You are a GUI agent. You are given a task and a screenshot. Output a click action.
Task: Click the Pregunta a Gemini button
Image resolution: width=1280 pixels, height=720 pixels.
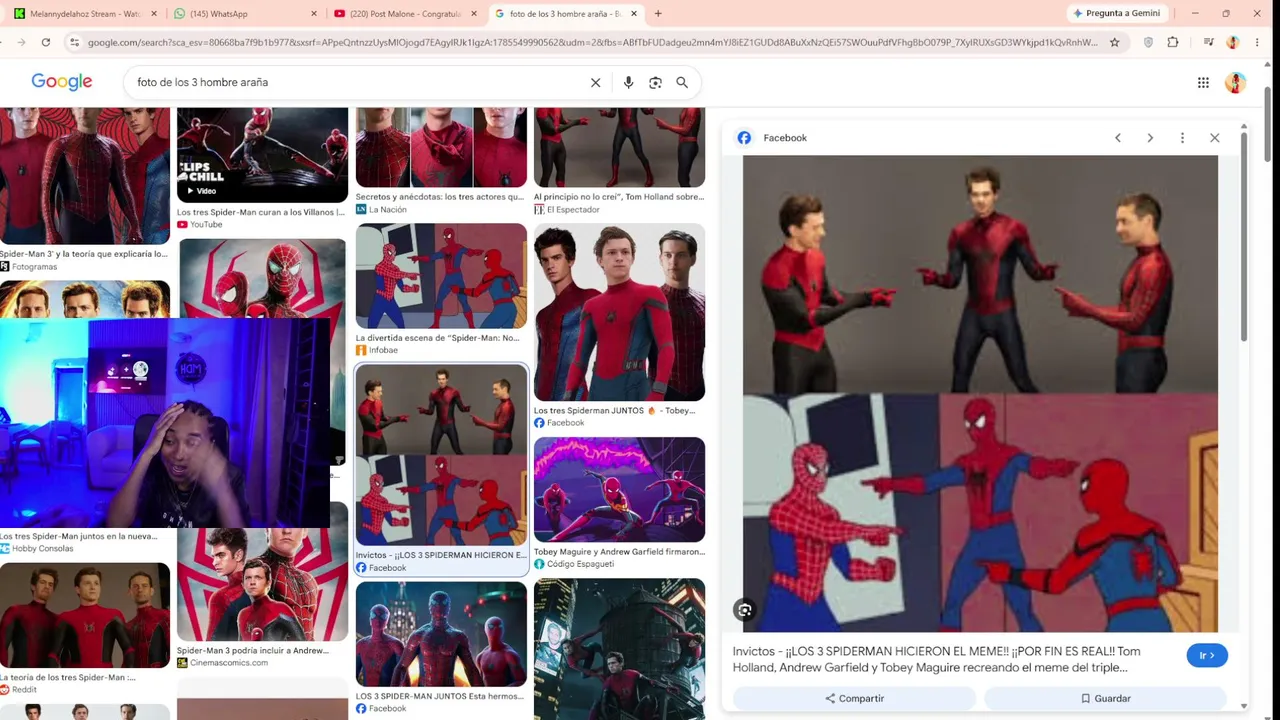[x=1118, y=13]
